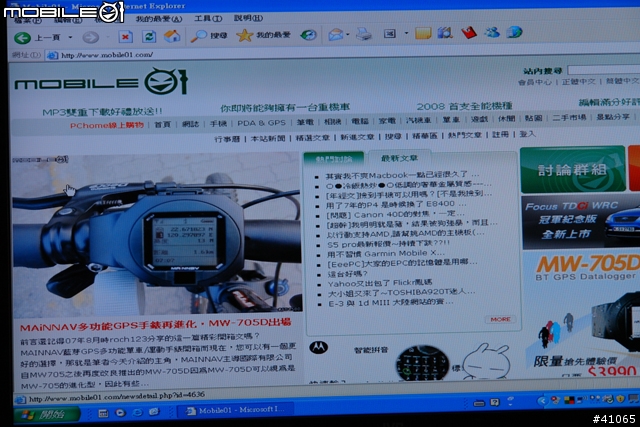Expand the Mail button dropdown arrow
Image resolution: width=640 pixels, height=427 pixels.
[x=348, y=34]
